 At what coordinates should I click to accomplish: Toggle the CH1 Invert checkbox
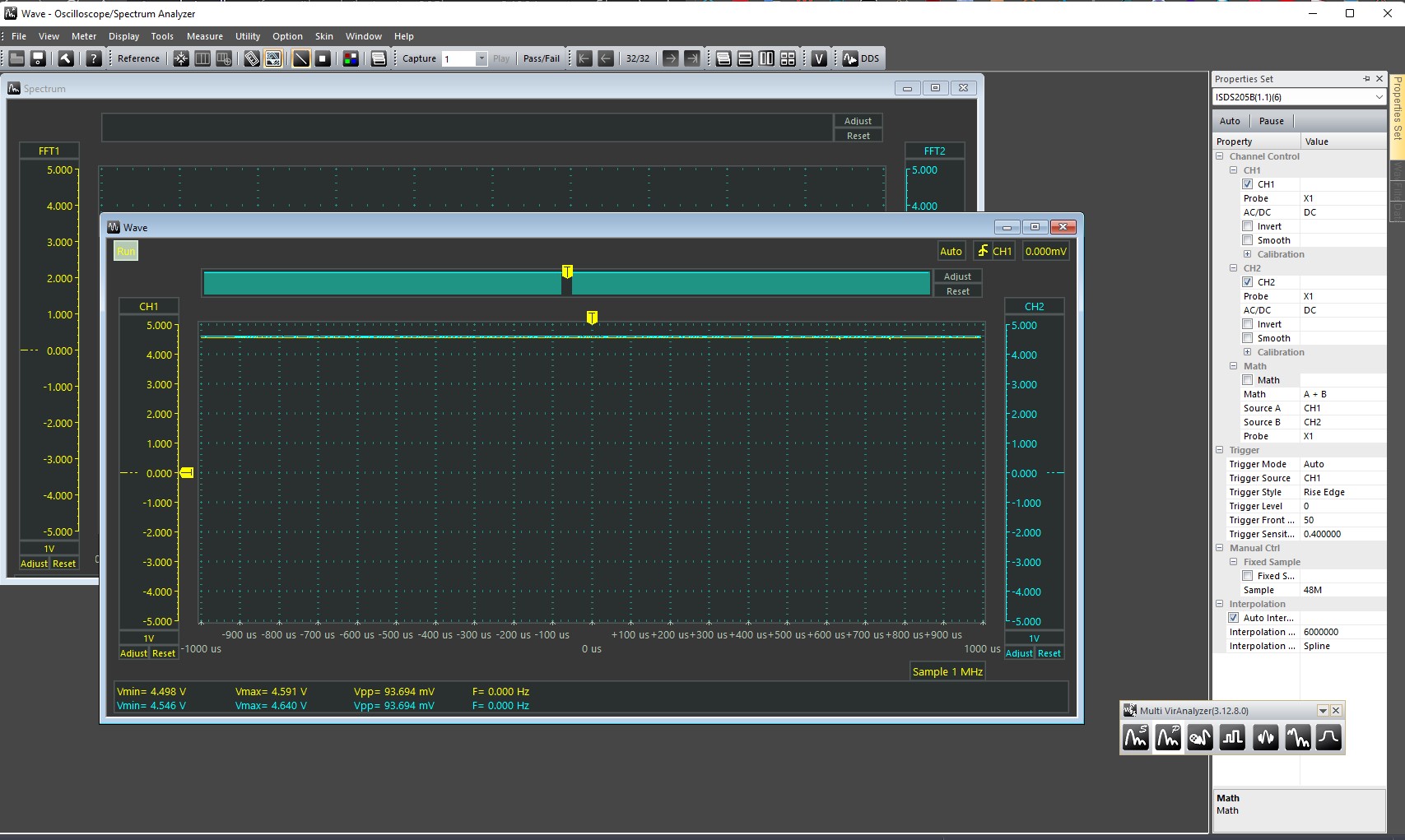(x=1247, y=226)
